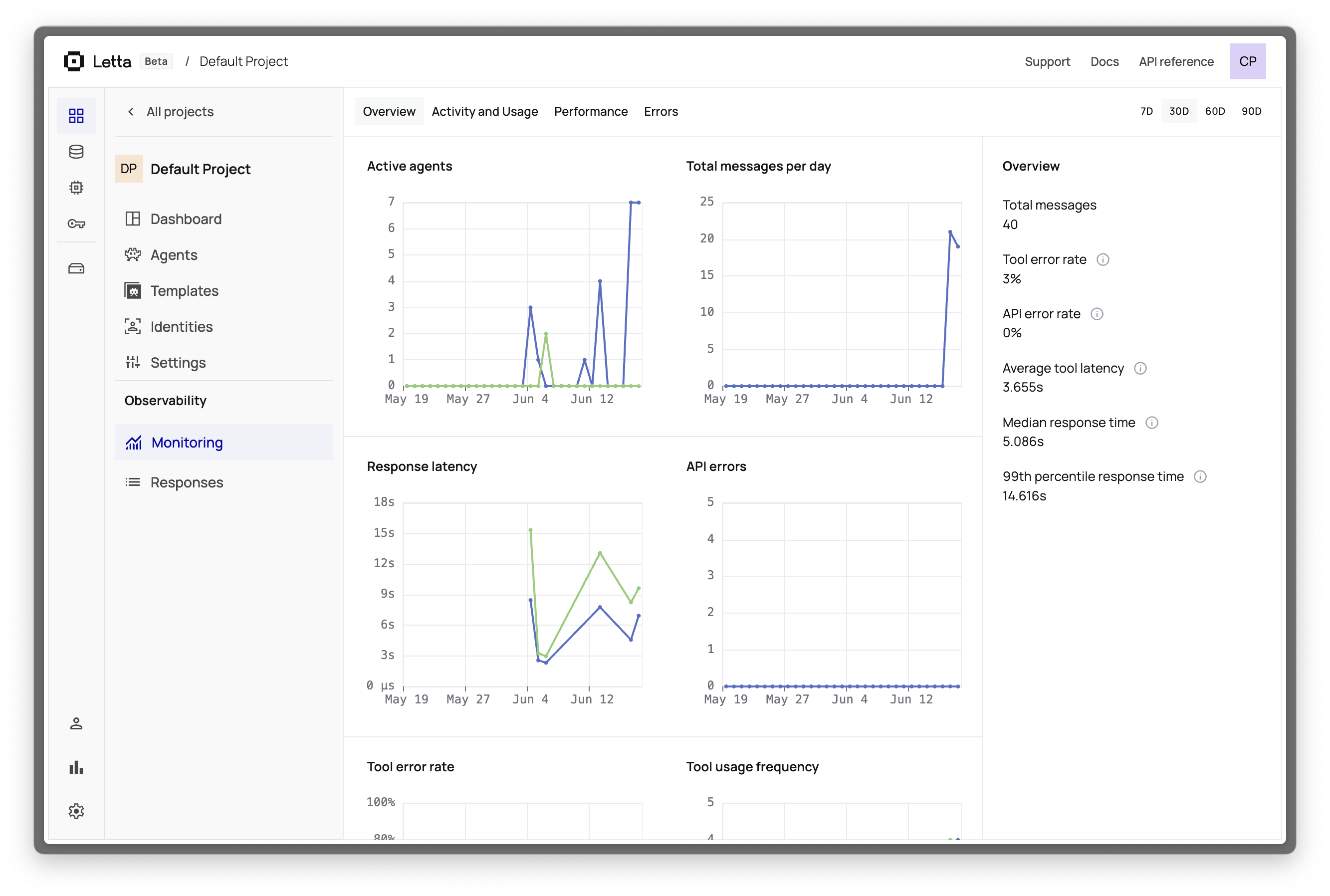Open the settings gear icon at bottom left
Screen dimensions: 1330x896
[x=76, y=811]
